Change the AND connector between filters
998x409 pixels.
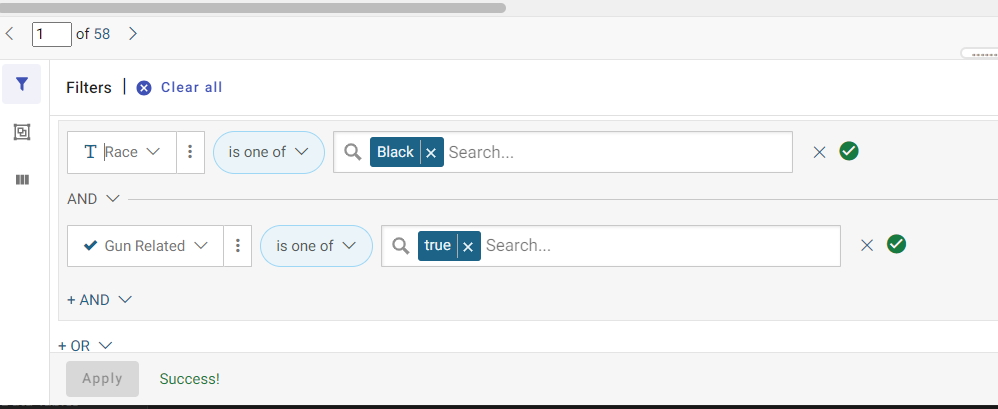pyautogui.click(x=94, y=199)
